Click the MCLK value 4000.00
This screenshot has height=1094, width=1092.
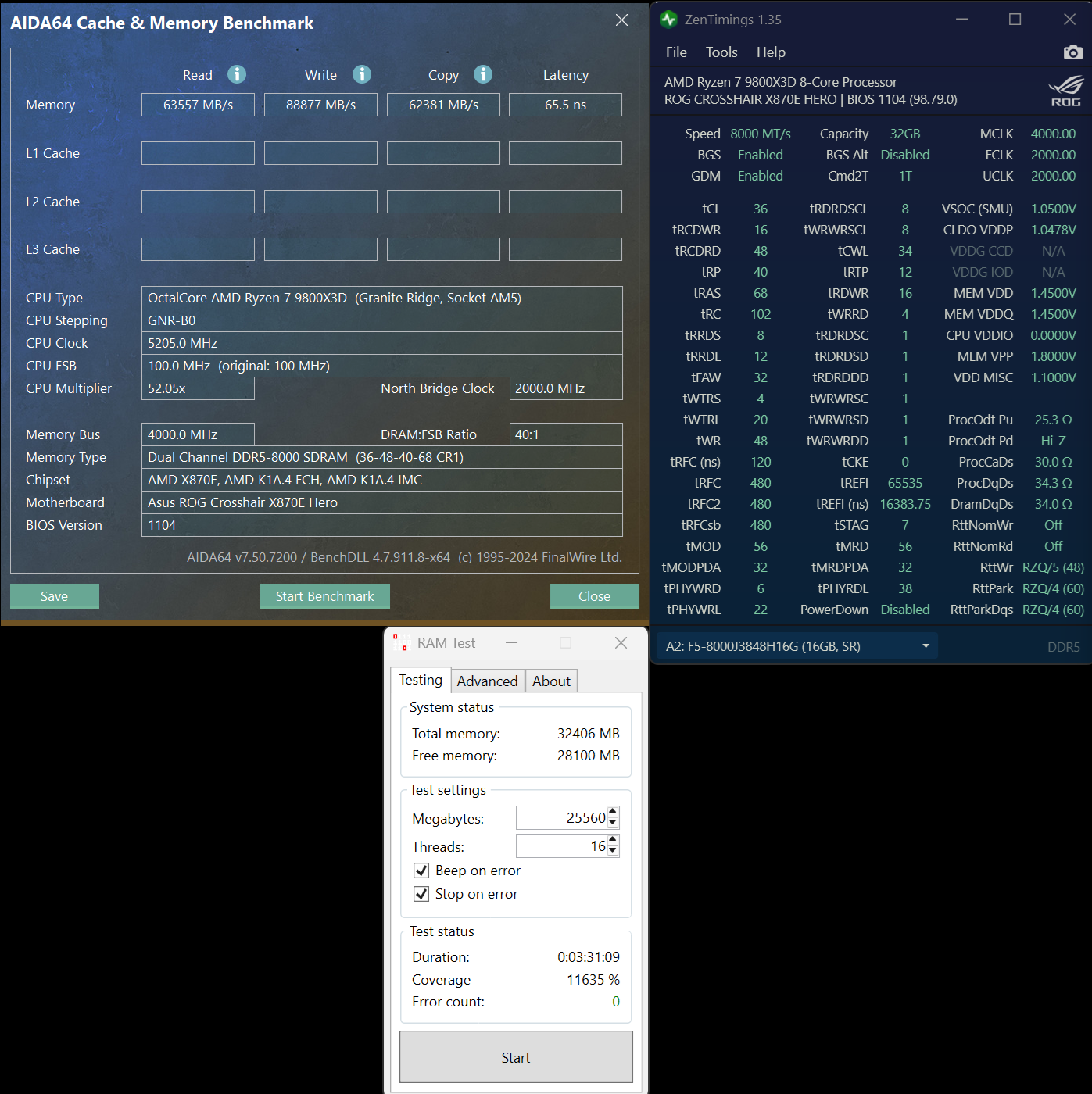coord(1053,134)
